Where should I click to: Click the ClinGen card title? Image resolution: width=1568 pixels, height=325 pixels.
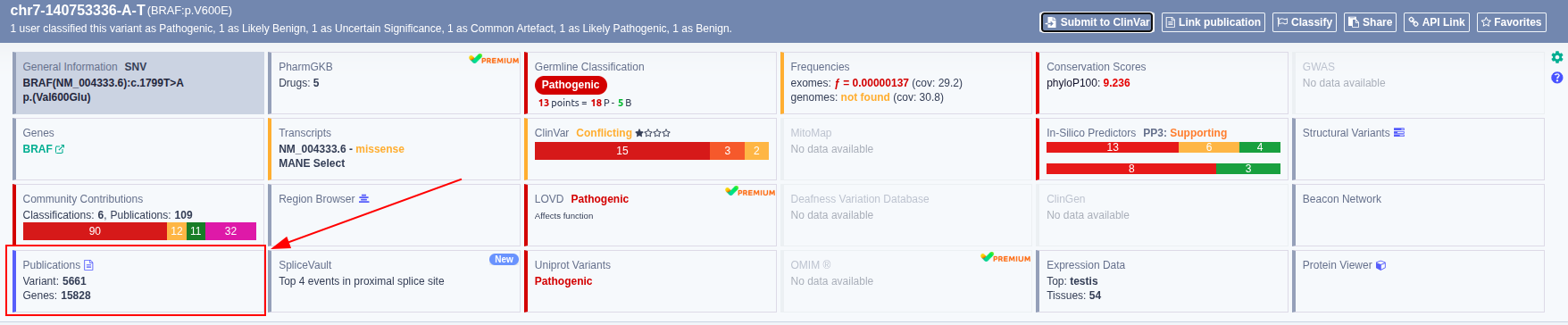coord(1066,199)
